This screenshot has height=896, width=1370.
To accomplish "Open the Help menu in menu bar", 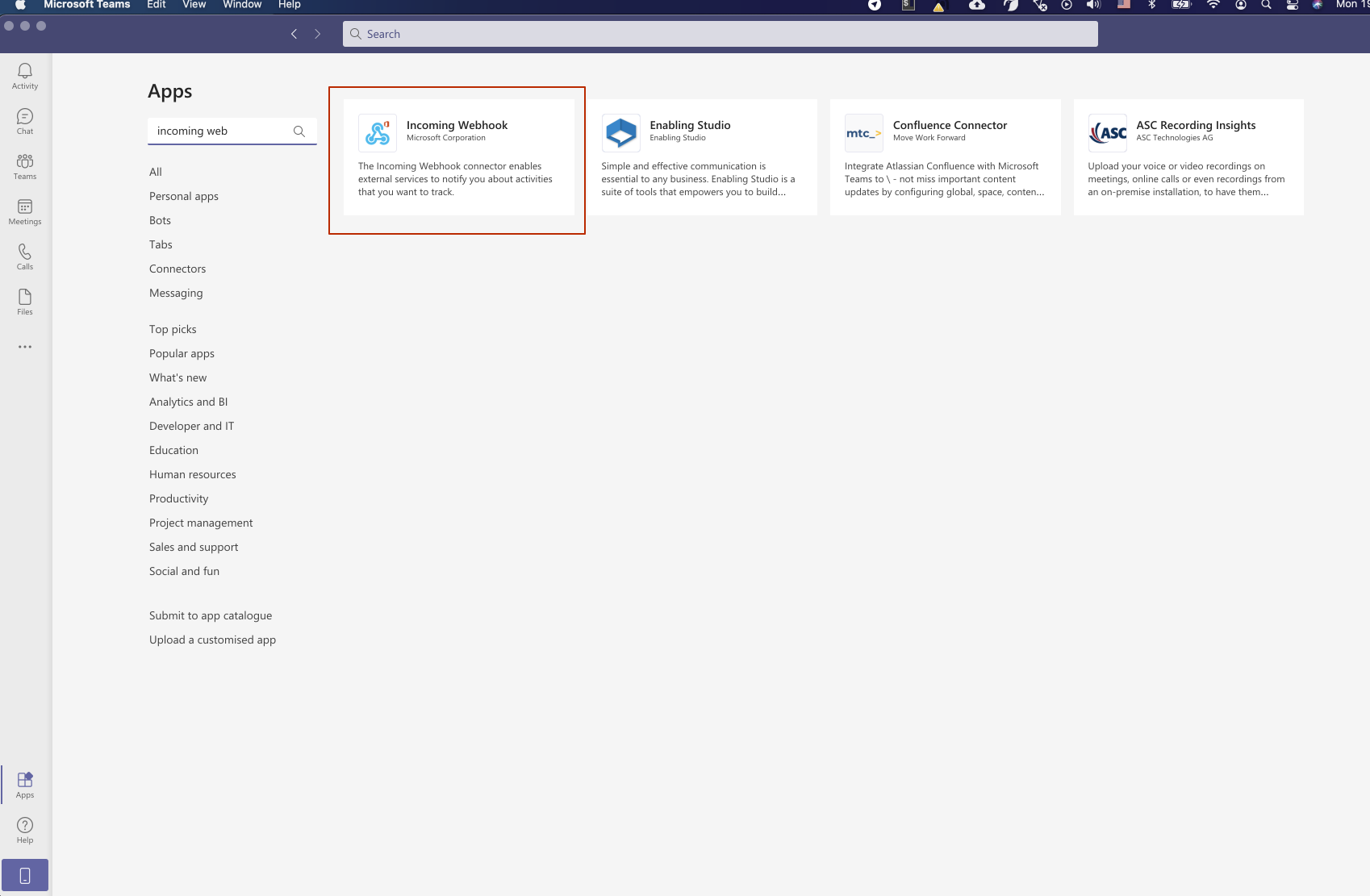I will pos(289,5).
